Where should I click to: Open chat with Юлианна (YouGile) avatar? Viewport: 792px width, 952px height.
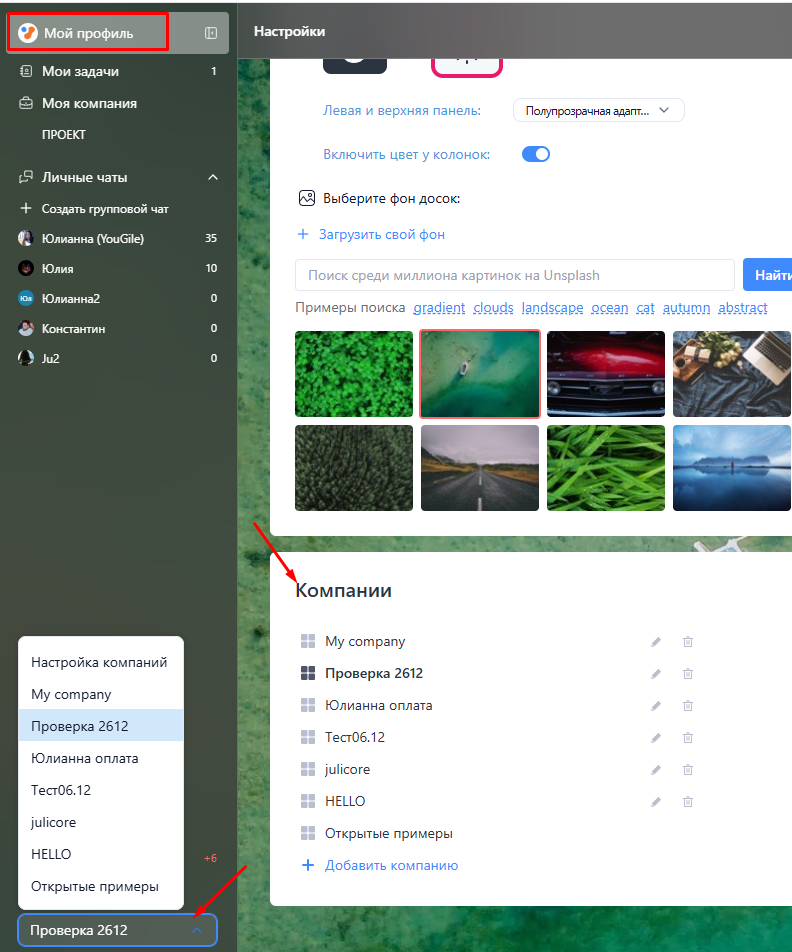click(26, 239)
